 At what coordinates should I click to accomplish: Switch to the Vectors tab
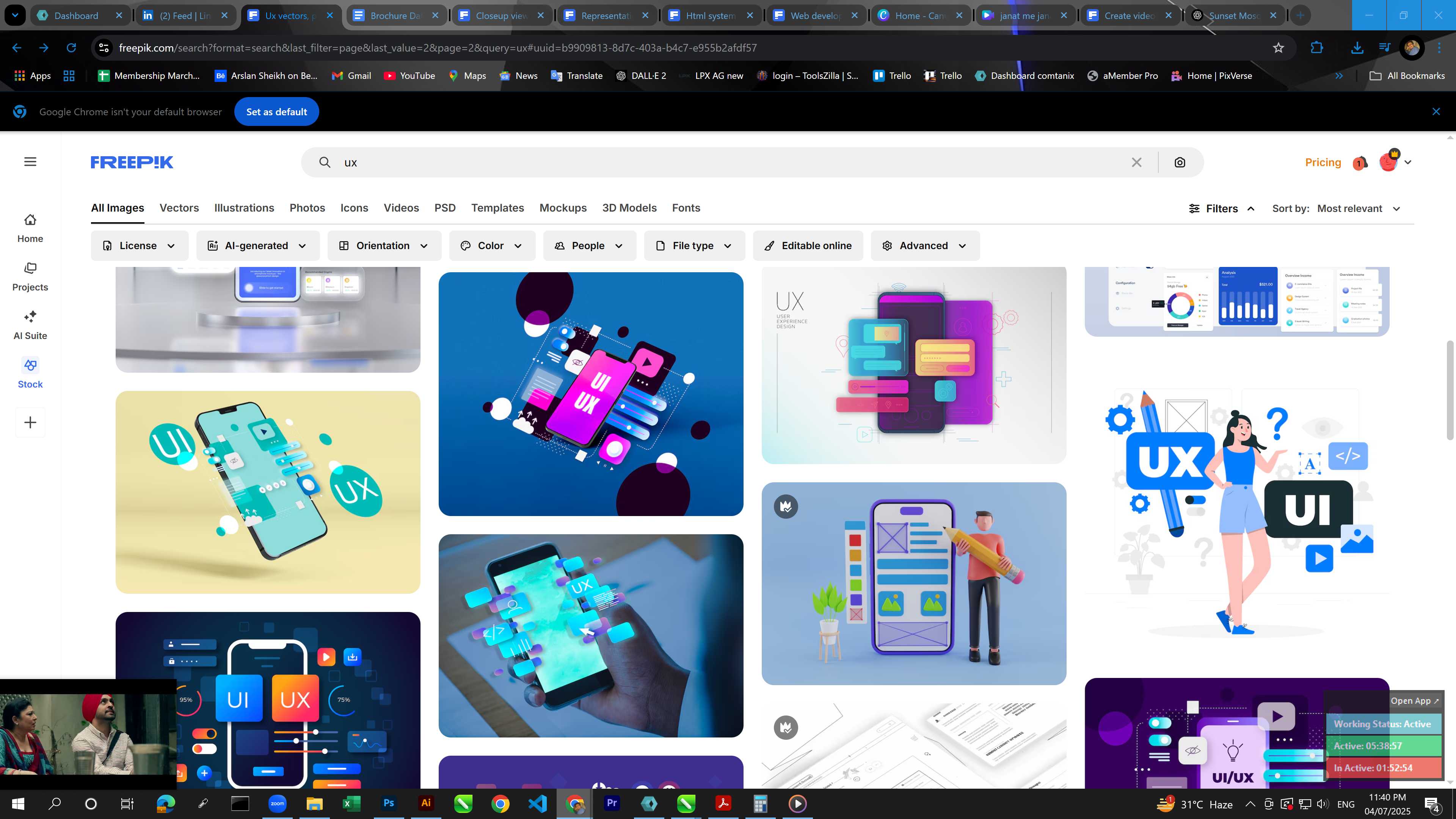(x=179, y=208)
